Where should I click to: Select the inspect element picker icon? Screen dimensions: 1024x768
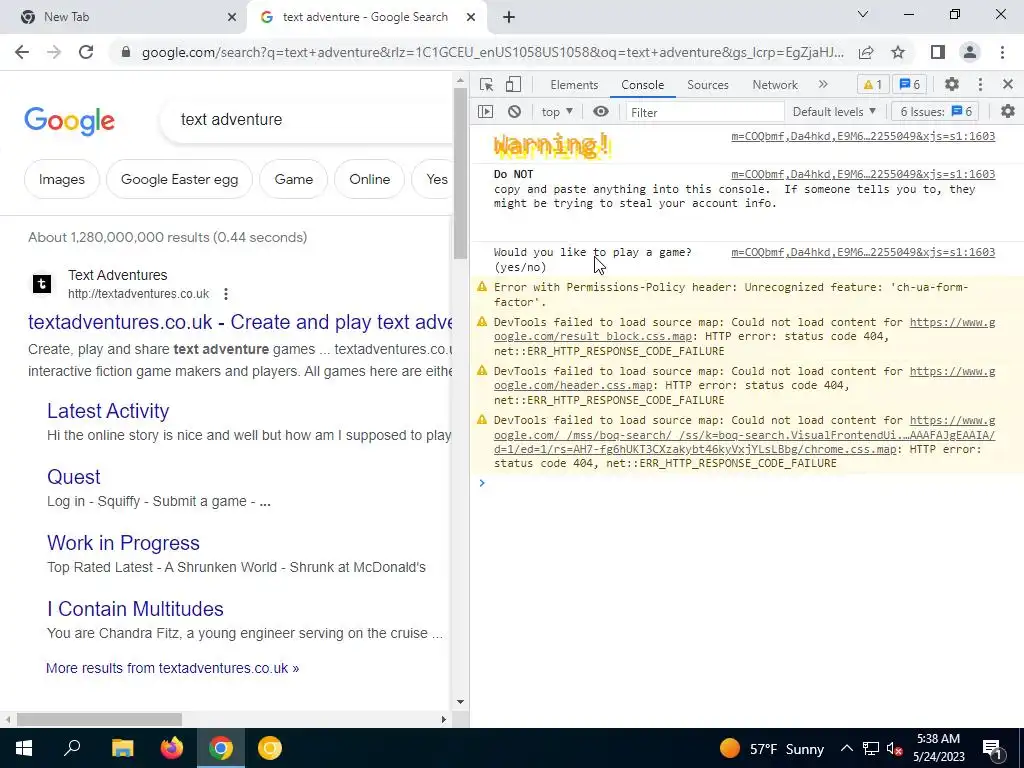tap(486, 84)
